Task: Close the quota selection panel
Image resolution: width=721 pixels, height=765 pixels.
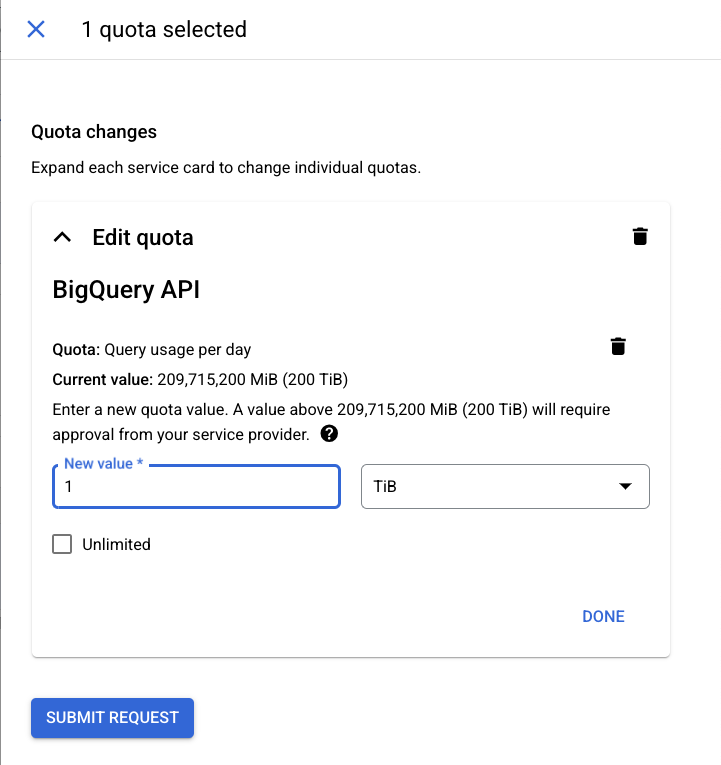Action: [36, 29]
